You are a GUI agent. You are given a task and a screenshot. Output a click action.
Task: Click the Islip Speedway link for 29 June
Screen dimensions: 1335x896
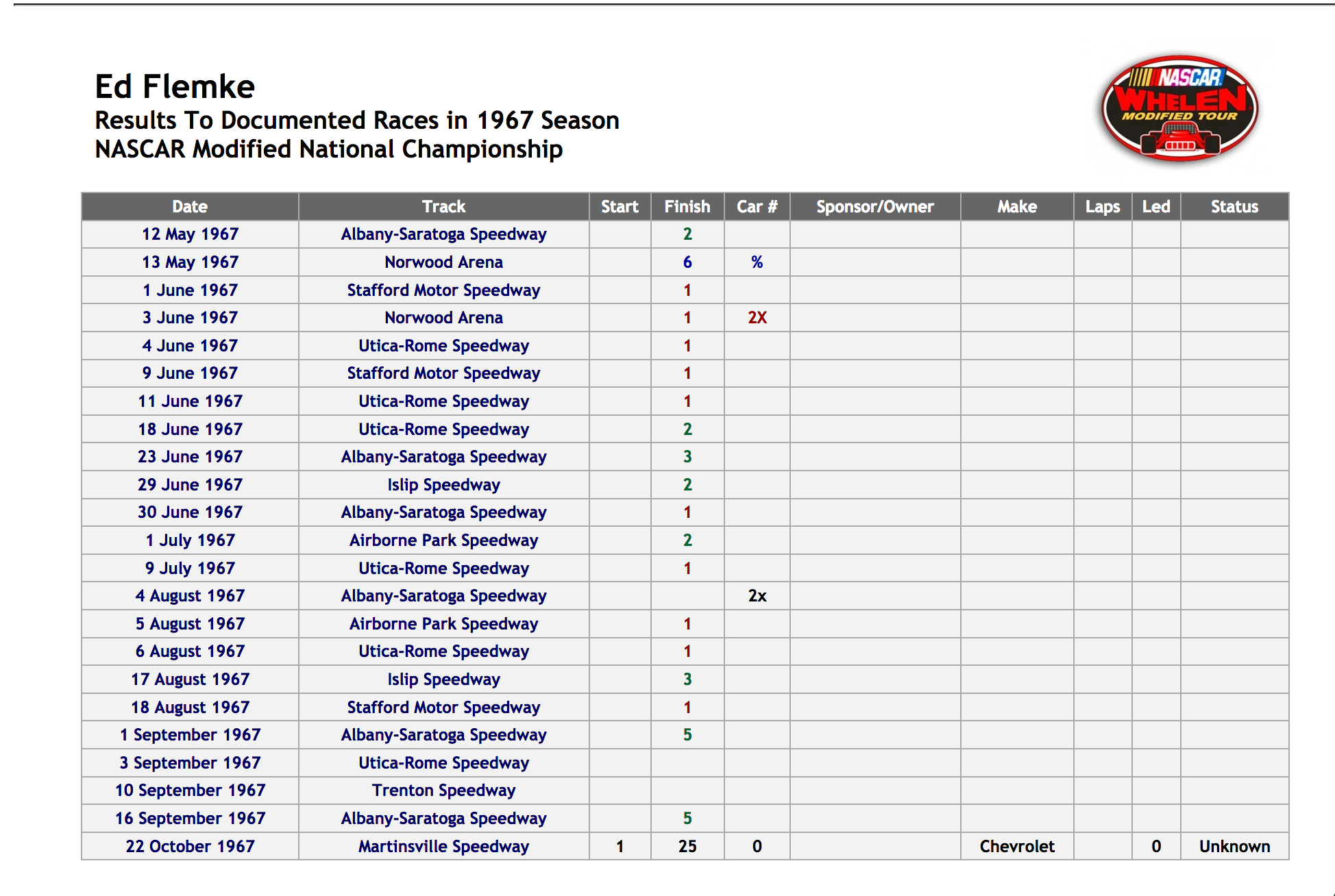[x=443, y=485]
